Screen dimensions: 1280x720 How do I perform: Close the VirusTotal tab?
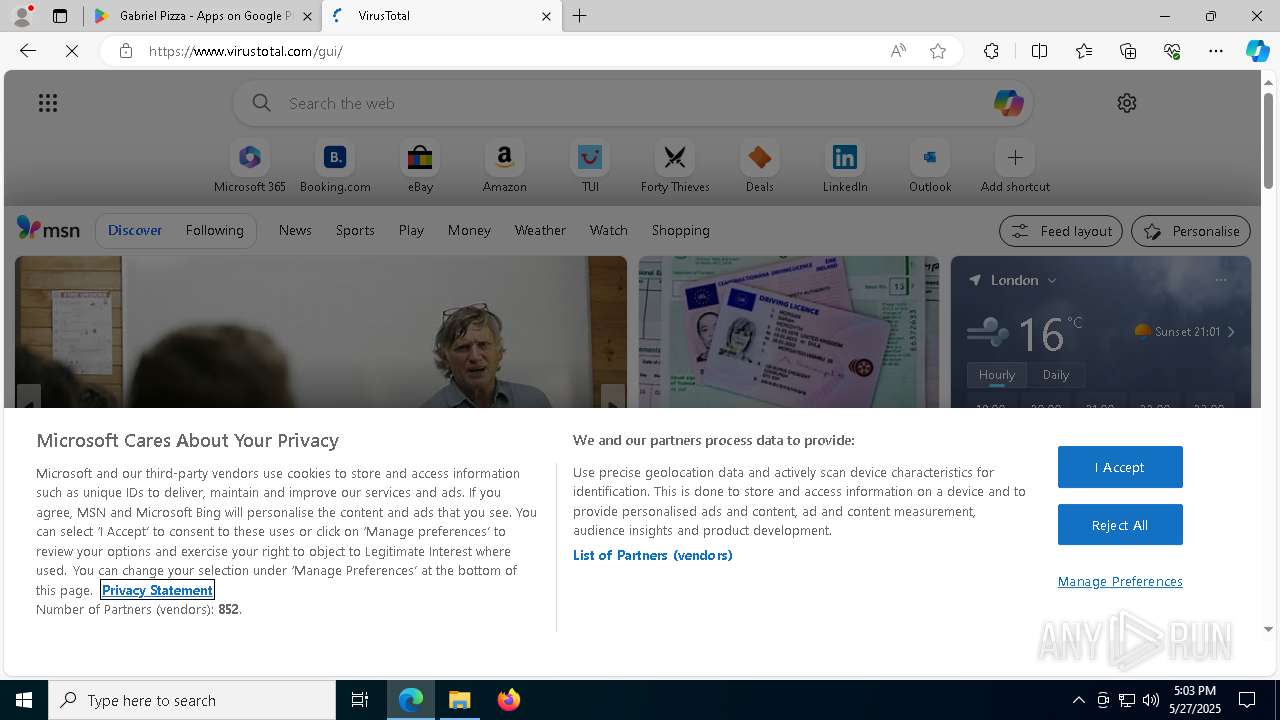pyautogui.click(x=546, y=16)
